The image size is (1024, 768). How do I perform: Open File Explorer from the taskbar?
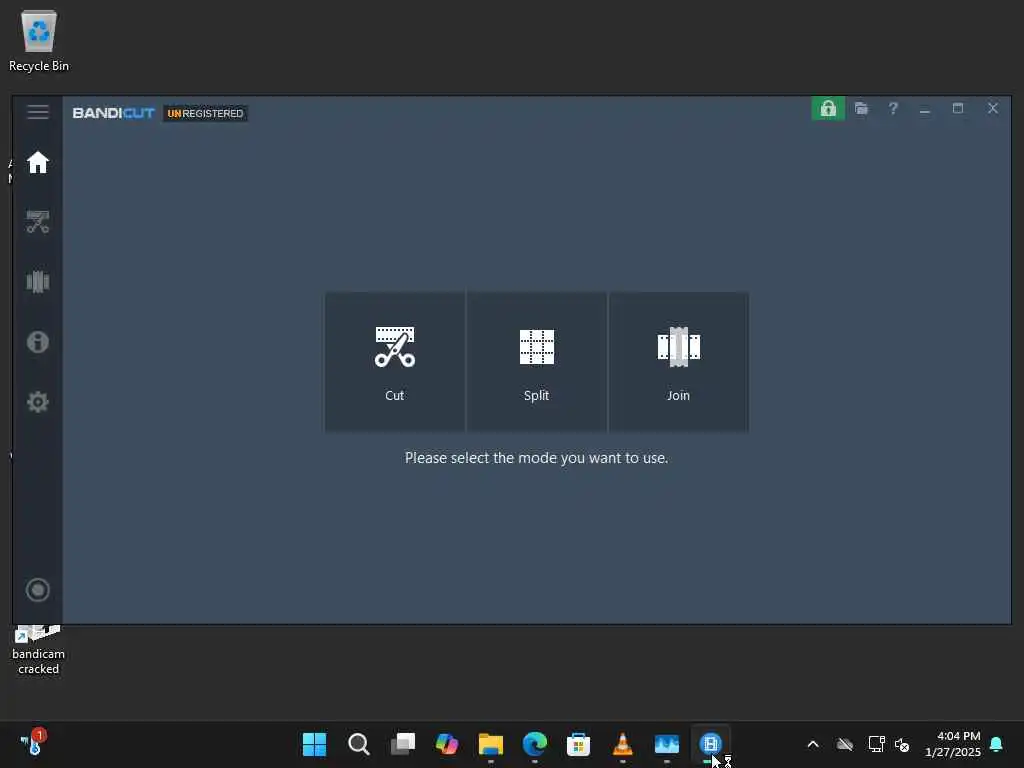click(490, 744)
